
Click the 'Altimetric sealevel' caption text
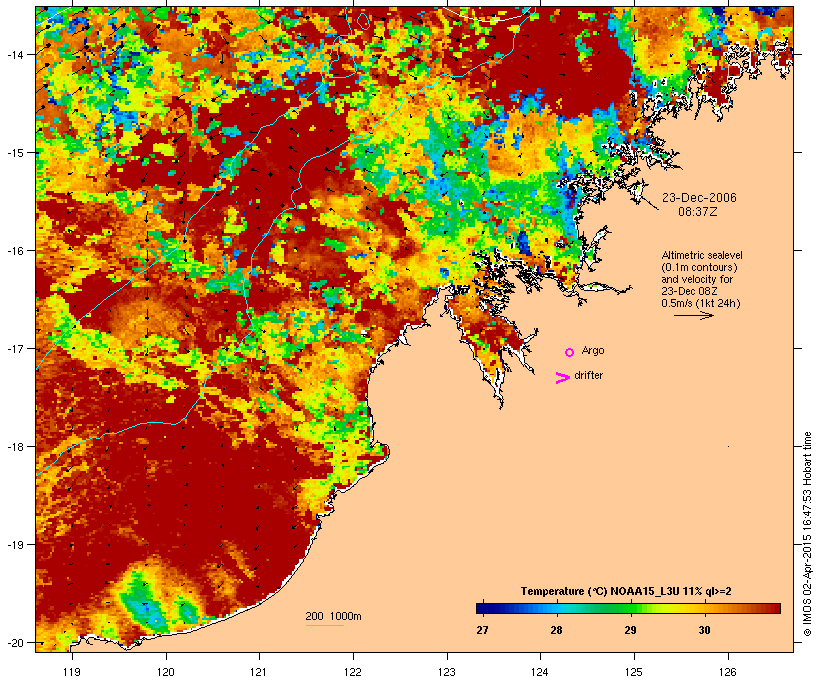click(702, 255)
